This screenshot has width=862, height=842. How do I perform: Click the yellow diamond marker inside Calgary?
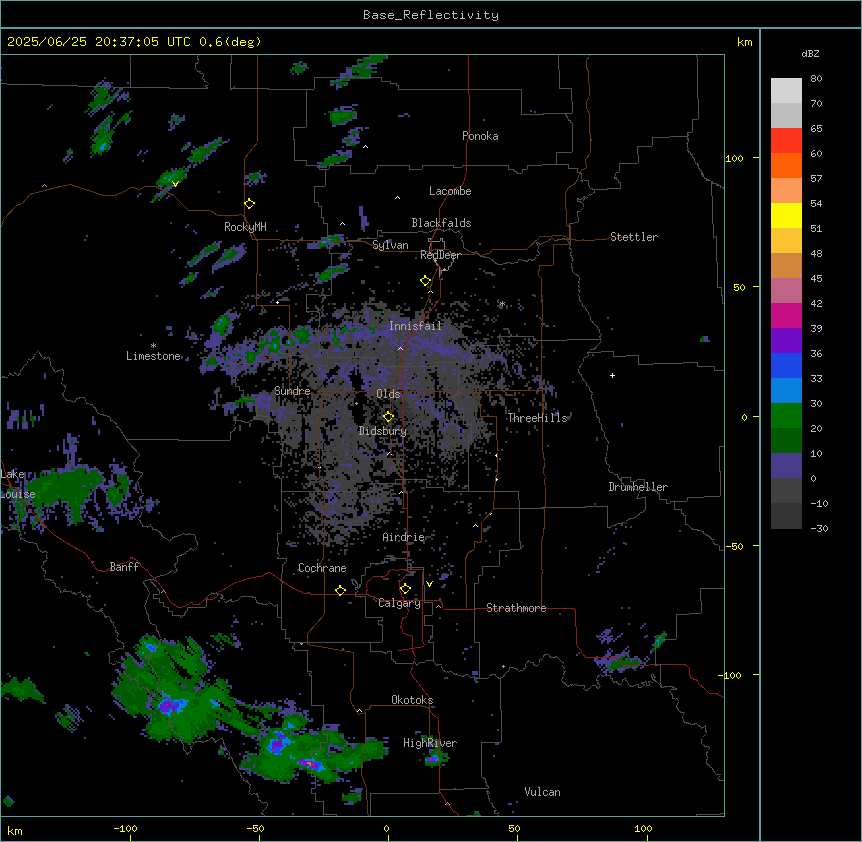click(x=405, y=589)
